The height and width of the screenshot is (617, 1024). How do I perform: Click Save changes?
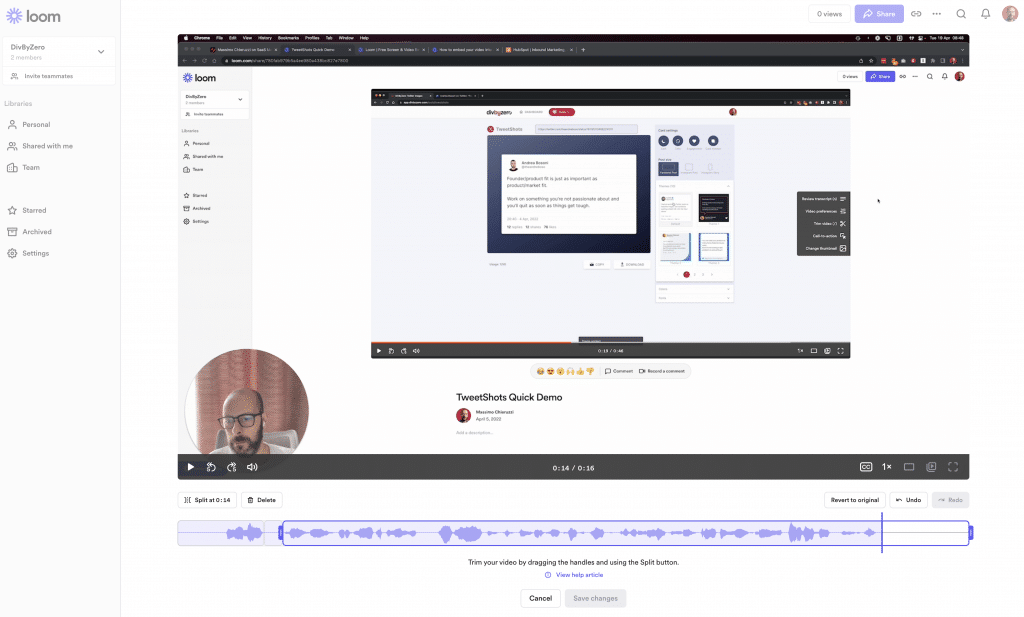pyautogui.click(x=596, y=599)
